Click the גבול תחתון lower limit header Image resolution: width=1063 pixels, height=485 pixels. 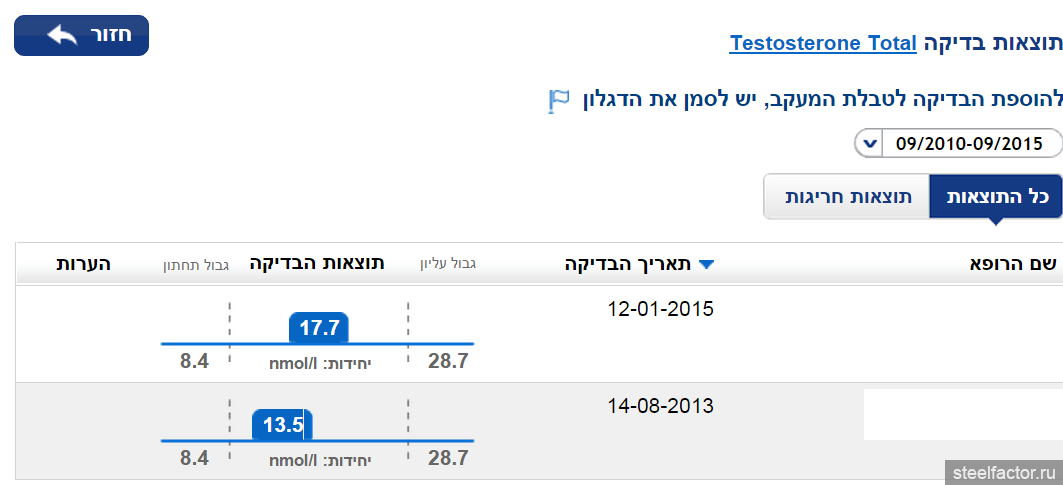click(197, 265)
